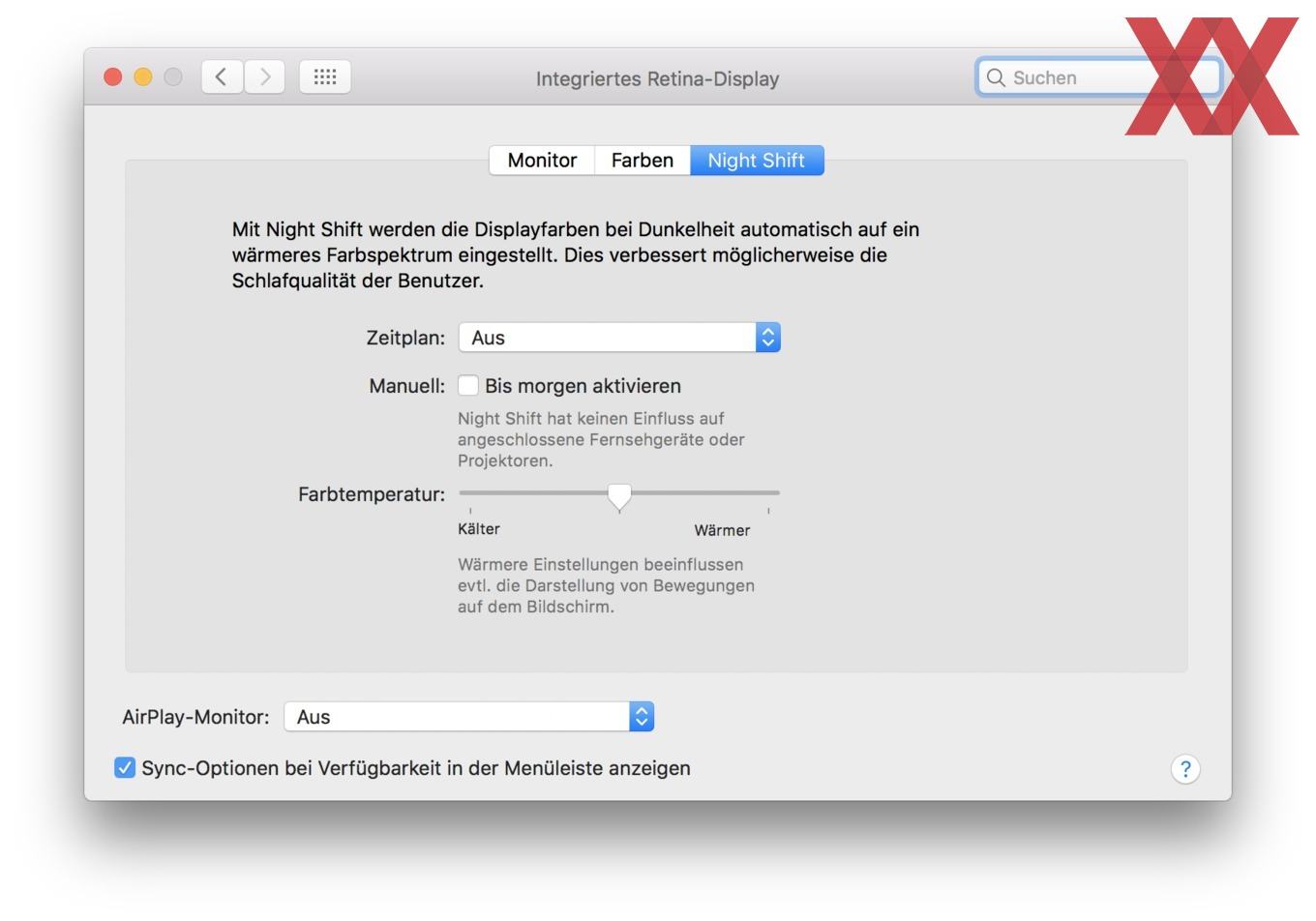Screen dimensions: 1316x921
Task: Click the Wärmer label under slider
Action: 722,530
